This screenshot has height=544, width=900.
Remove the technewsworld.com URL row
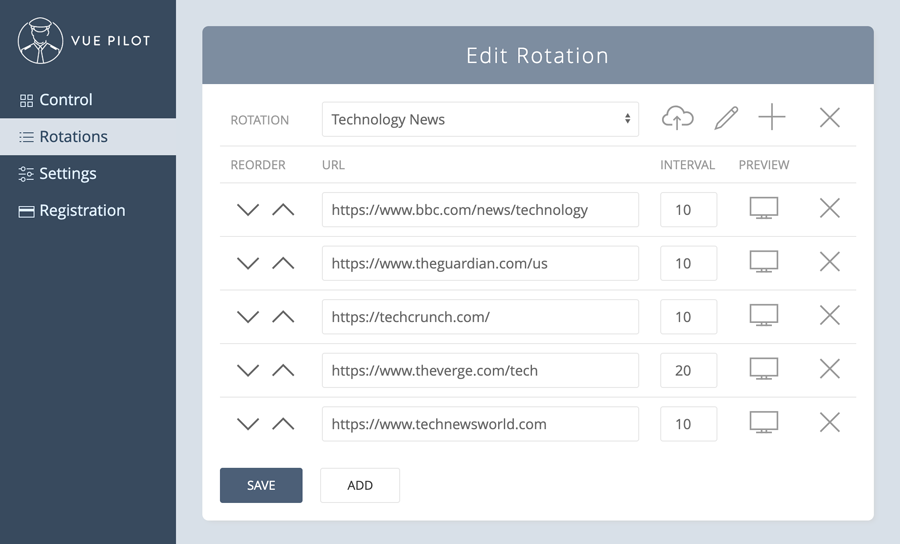pyautogui.click(x=829, y=422)
